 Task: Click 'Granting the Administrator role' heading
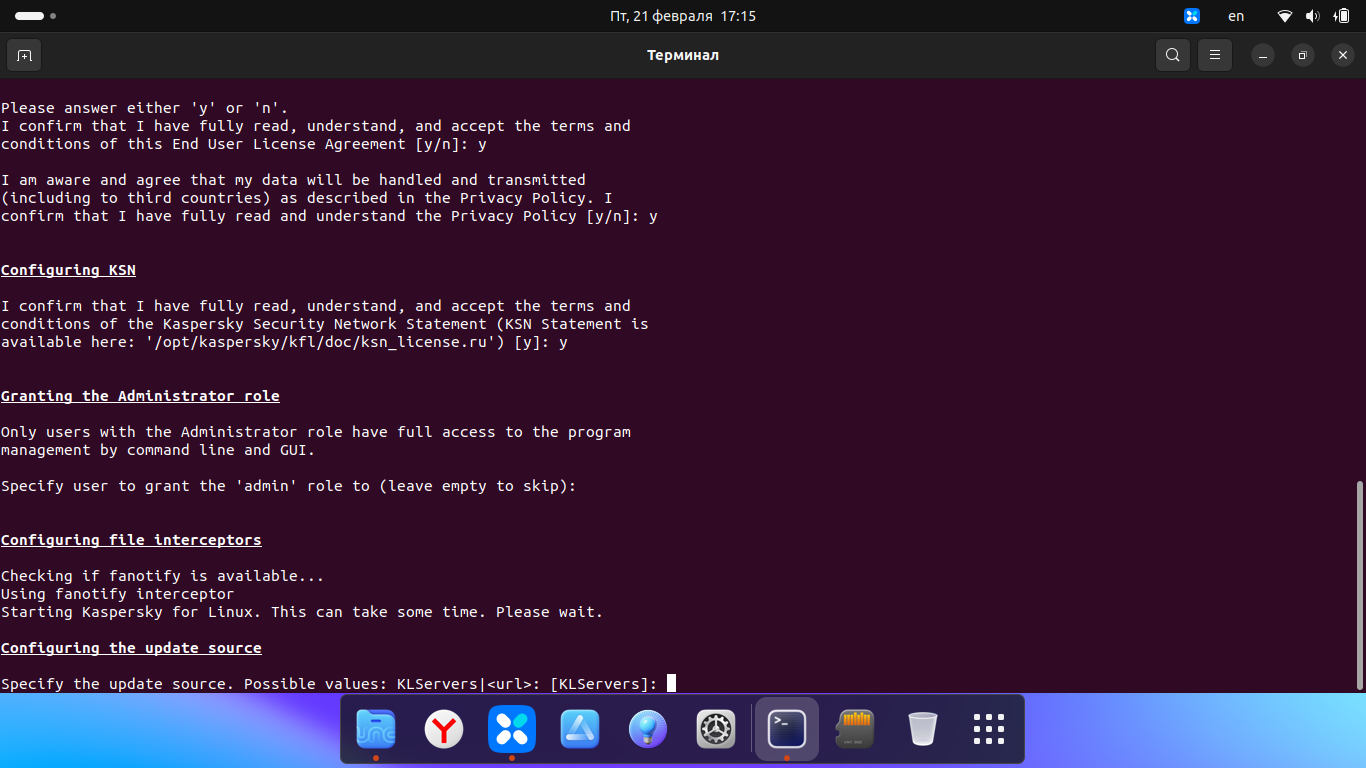click(140, 396)
